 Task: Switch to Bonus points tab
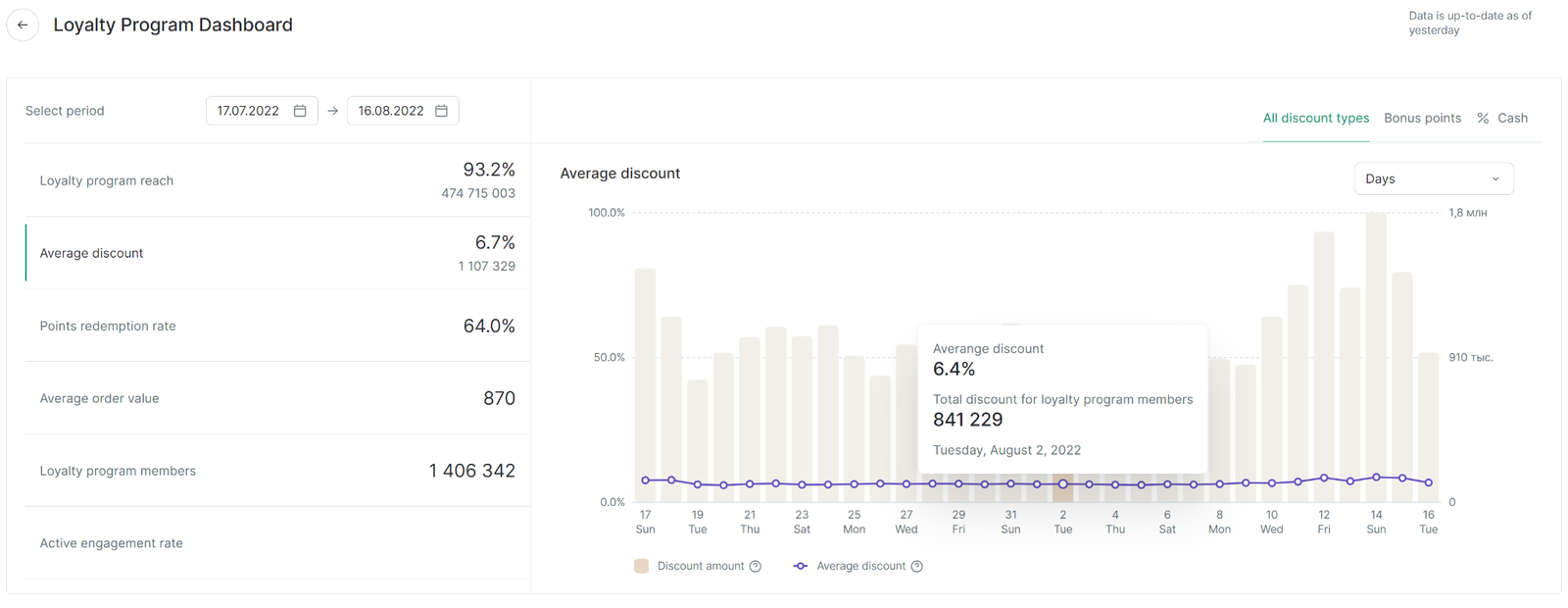(1422, 118)
